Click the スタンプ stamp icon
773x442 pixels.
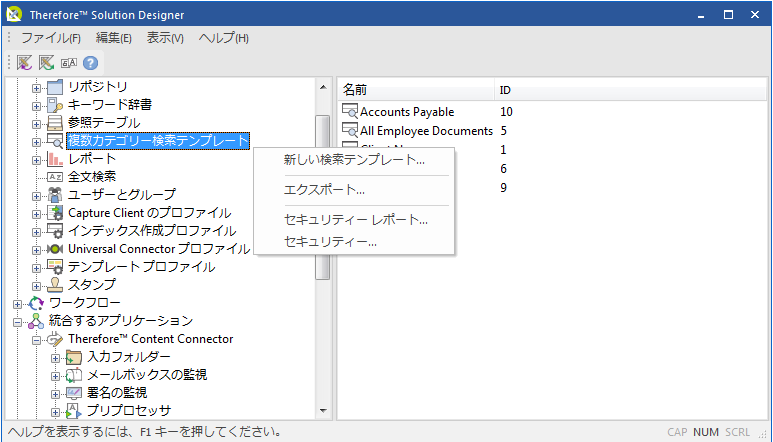coord(55,285)
